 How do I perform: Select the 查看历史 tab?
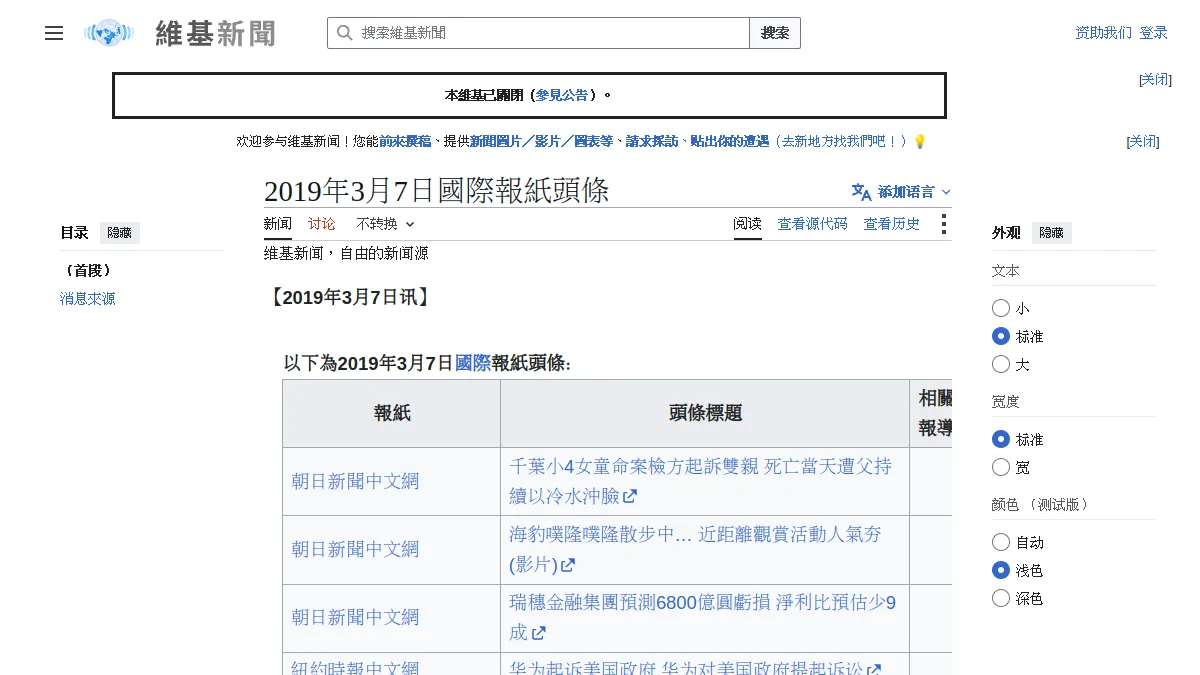tap(892, 224)
